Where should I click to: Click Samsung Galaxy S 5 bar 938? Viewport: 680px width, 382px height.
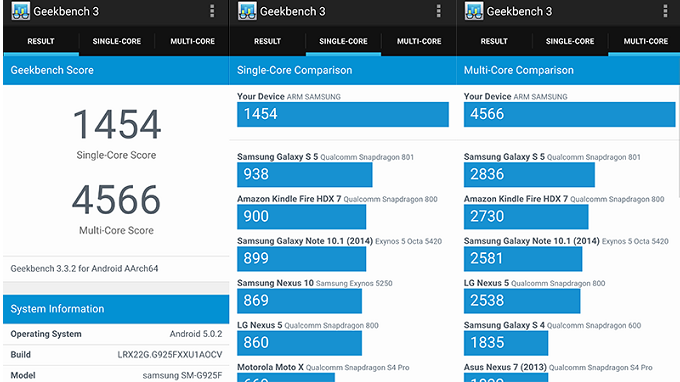(x=304, y=175)
